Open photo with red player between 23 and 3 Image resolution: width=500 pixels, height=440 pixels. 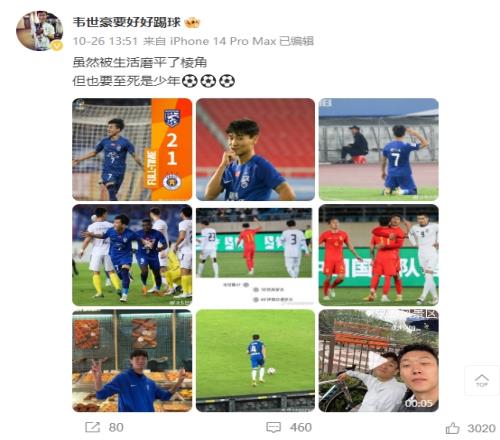[255, 255]
